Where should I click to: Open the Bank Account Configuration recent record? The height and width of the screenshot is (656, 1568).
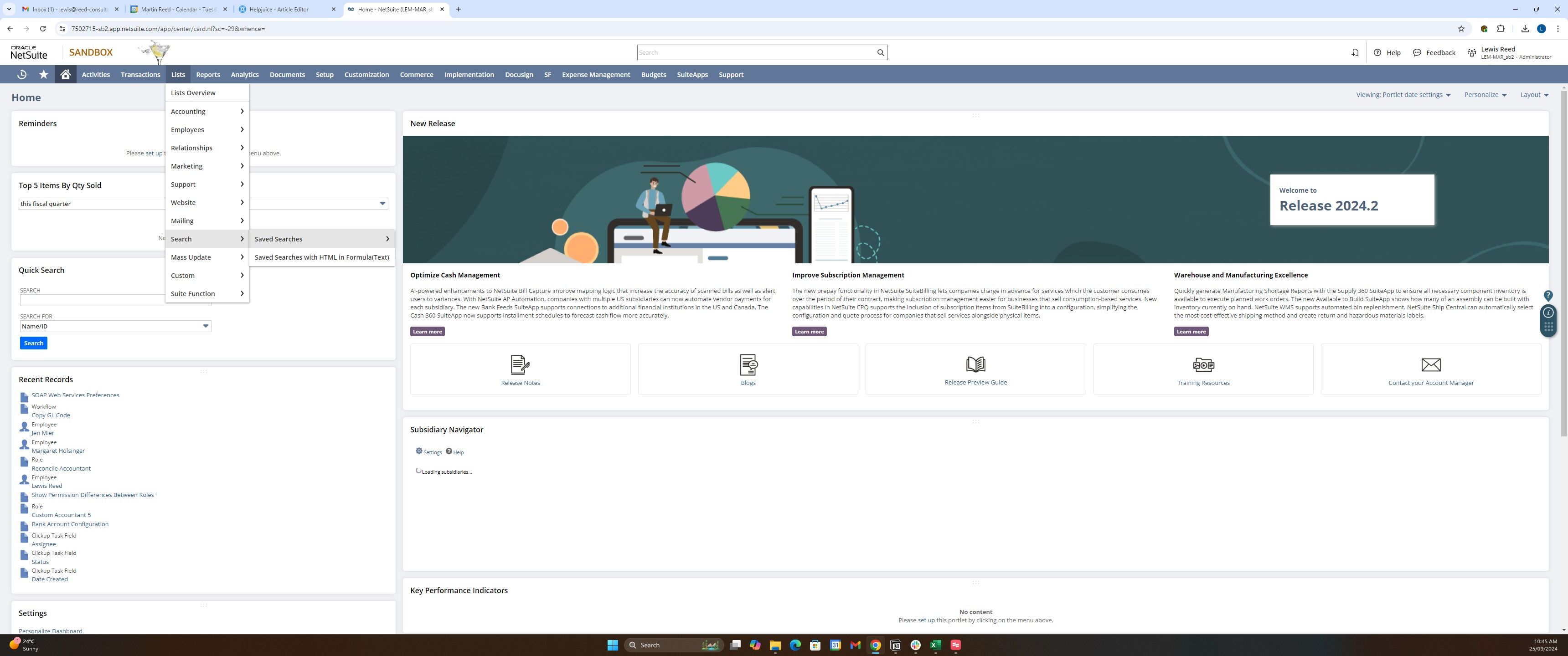coord(70,524)
